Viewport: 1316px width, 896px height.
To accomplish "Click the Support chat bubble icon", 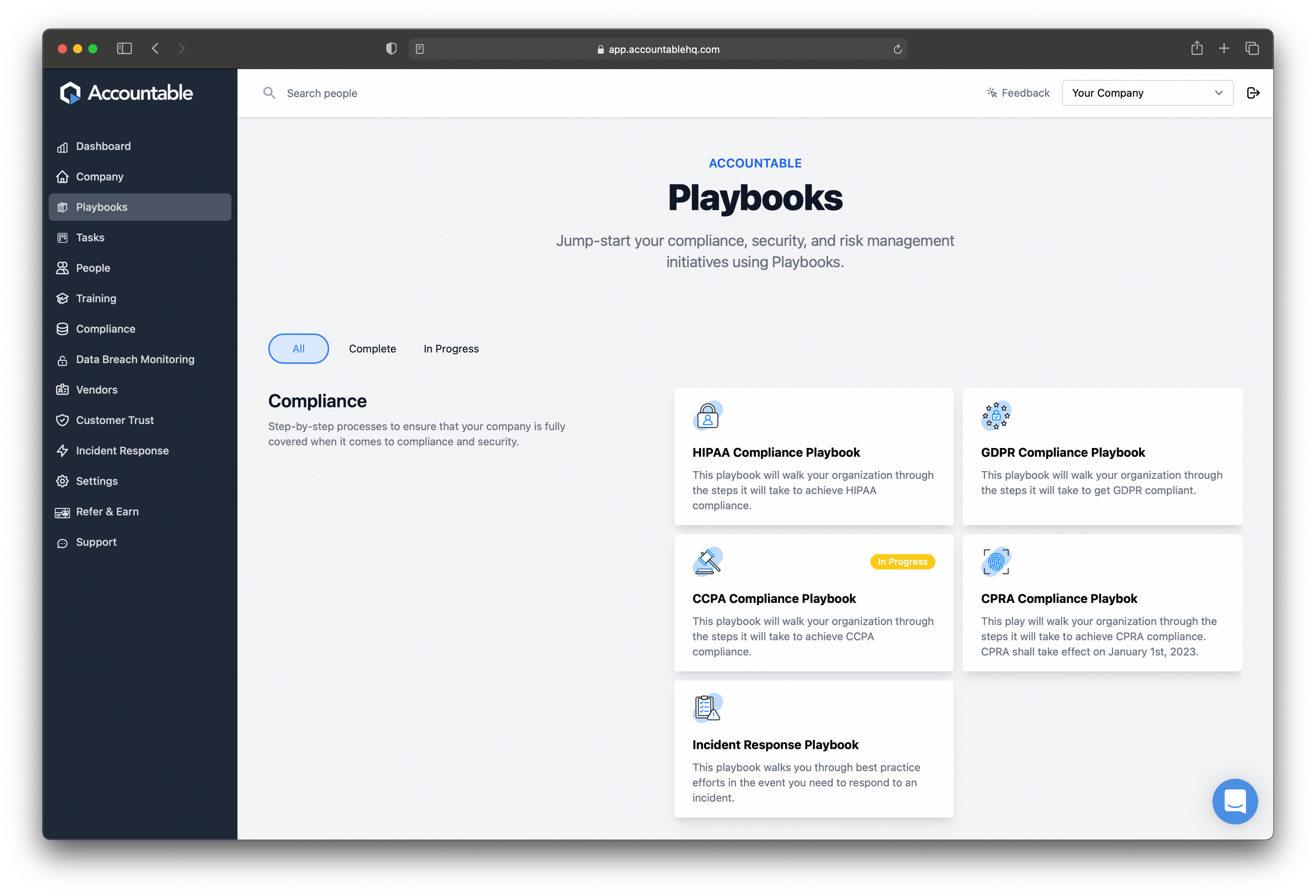I will (x=62, y=543).
